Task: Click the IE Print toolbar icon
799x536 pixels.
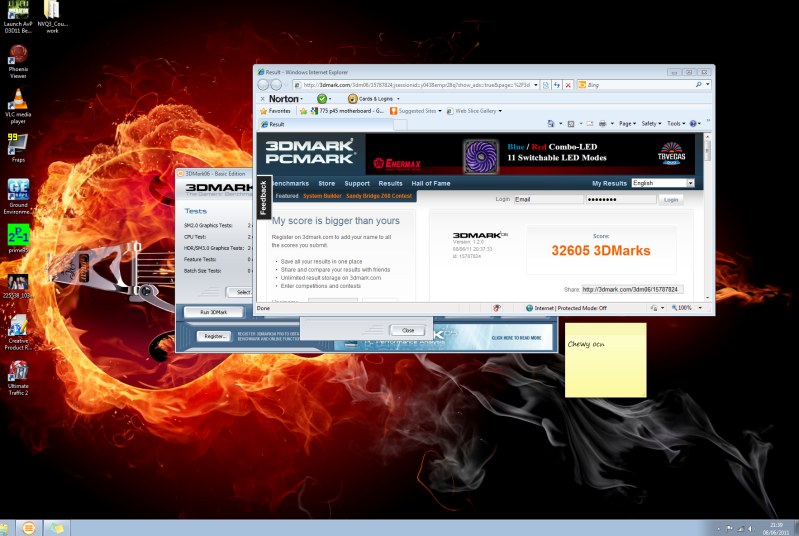Action: pos(602,123)
